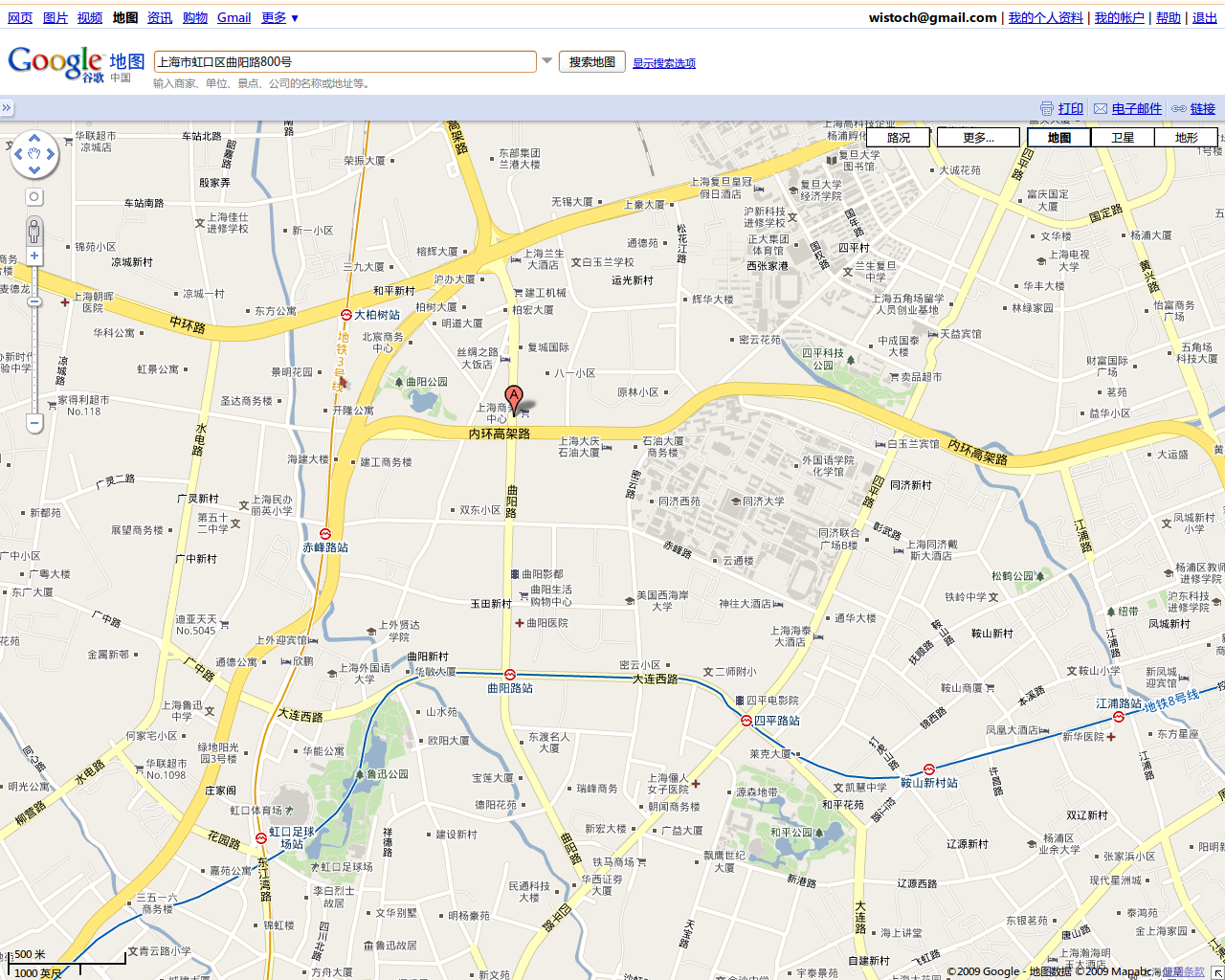Pan the map right with the arrow
The height and width of the screenshot is (980, 1225).
point(51,154)
